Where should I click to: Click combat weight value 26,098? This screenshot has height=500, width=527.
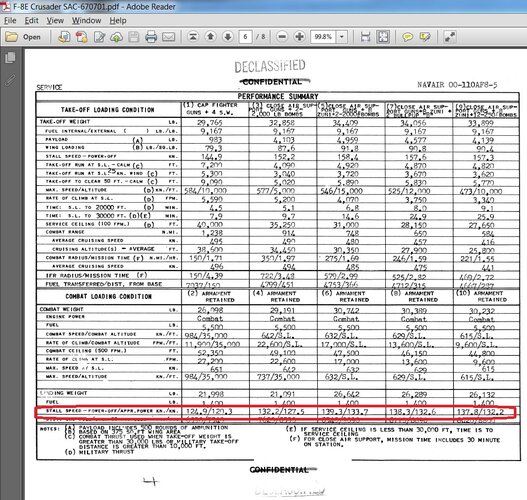pyautogui.click(x=210, y=310)
